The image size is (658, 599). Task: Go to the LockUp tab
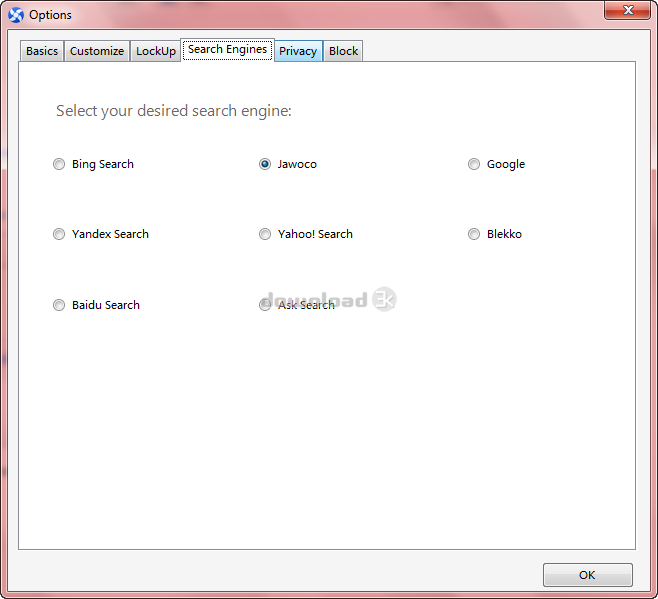[155, 51]
